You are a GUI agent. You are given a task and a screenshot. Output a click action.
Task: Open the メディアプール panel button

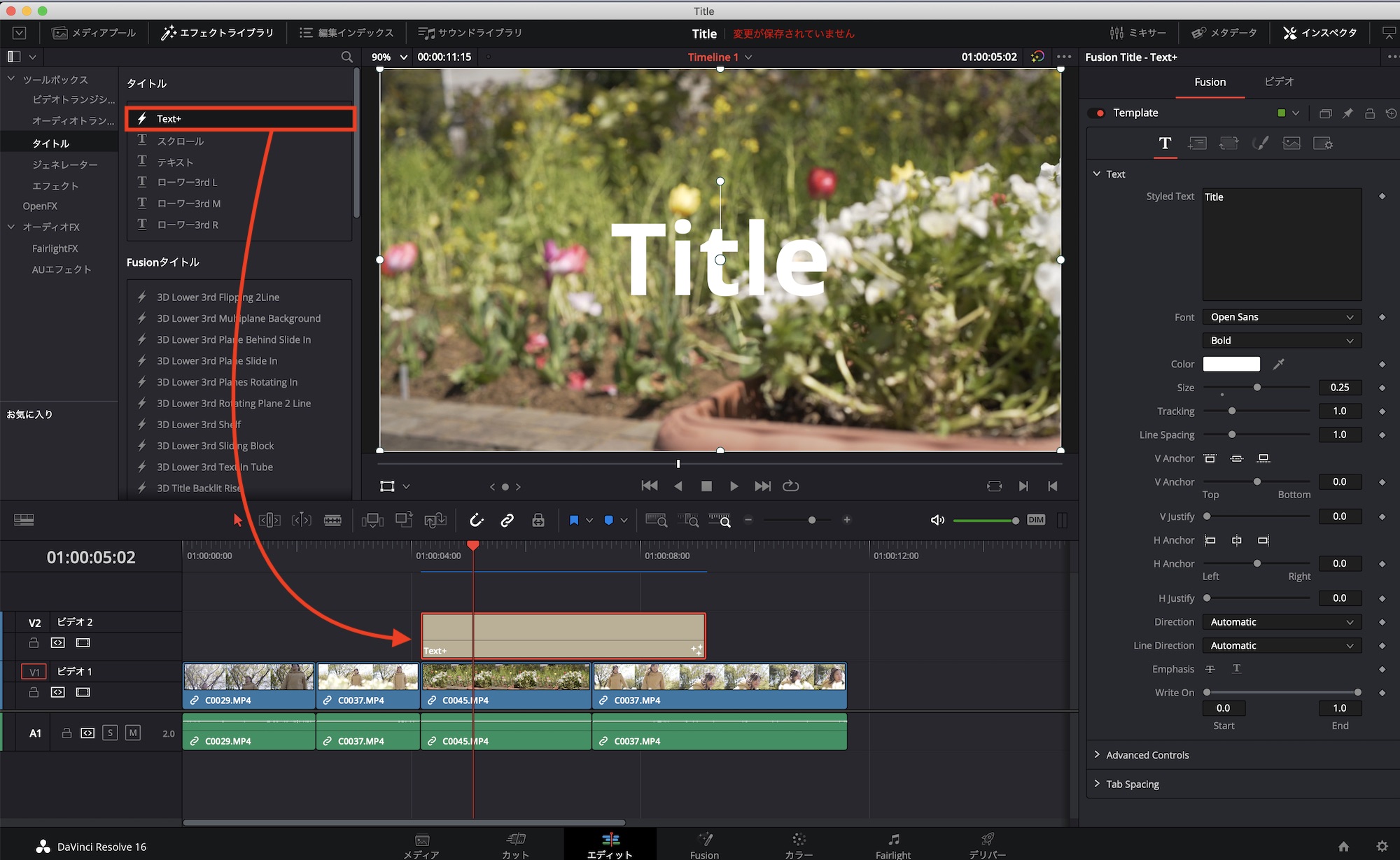[94, 33]
